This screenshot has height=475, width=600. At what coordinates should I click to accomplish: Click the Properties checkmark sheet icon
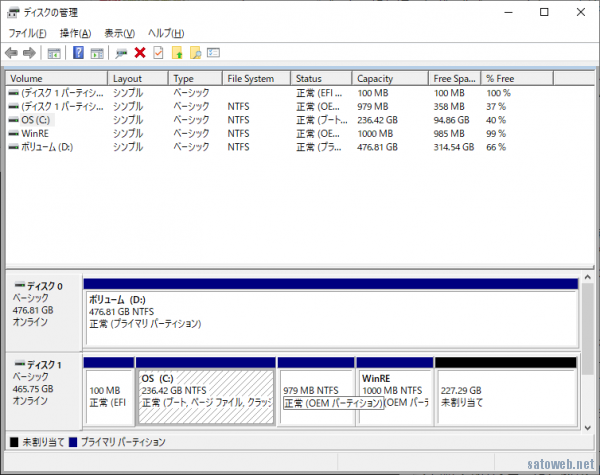pyautogui.click(x=158, y=52)
